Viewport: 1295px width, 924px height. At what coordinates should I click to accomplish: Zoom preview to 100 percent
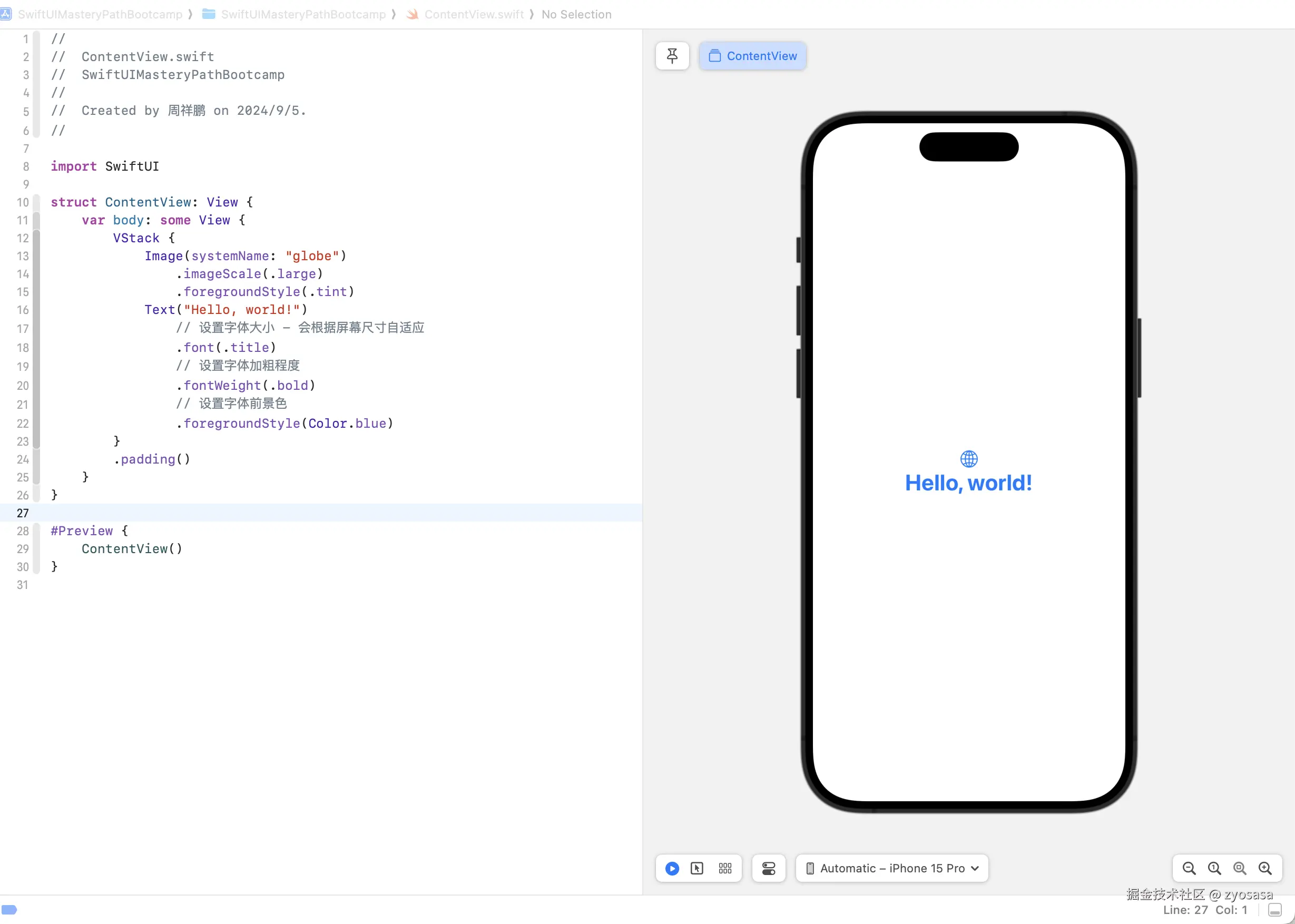click(1214, 868)
